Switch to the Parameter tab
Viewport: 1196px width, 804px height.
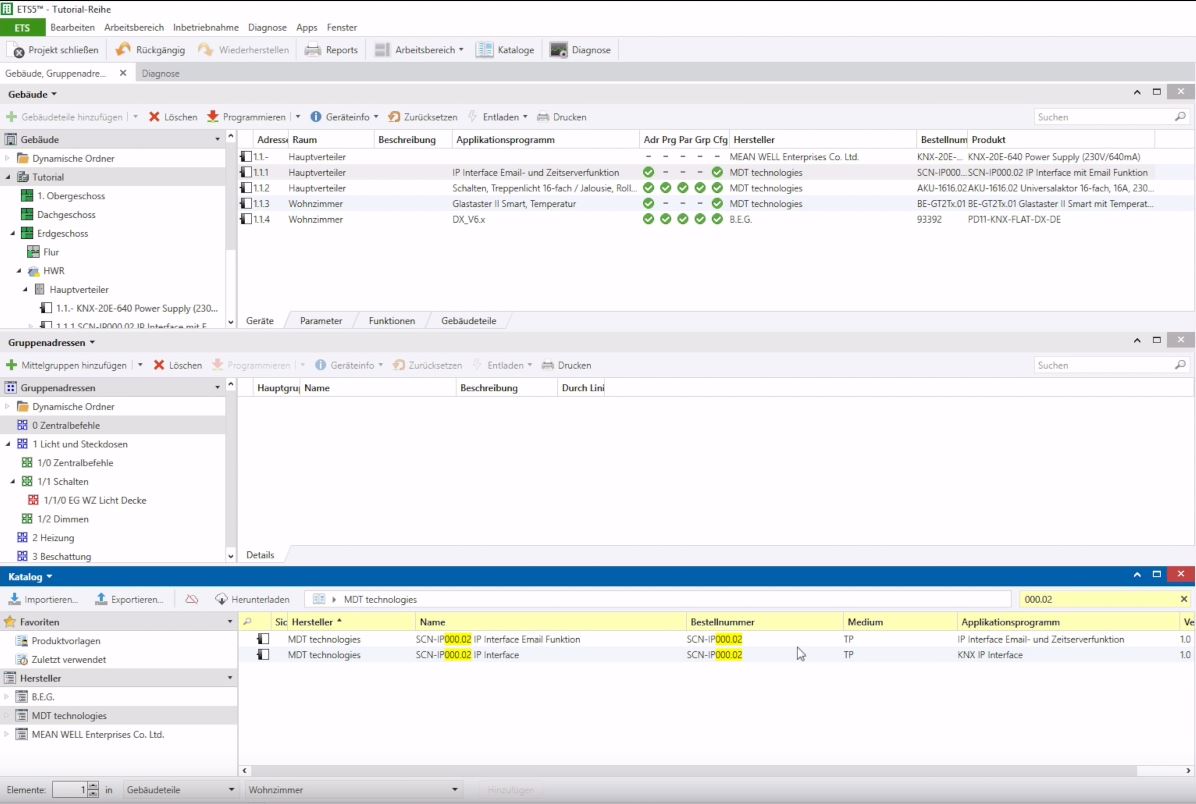pos(321,321)
